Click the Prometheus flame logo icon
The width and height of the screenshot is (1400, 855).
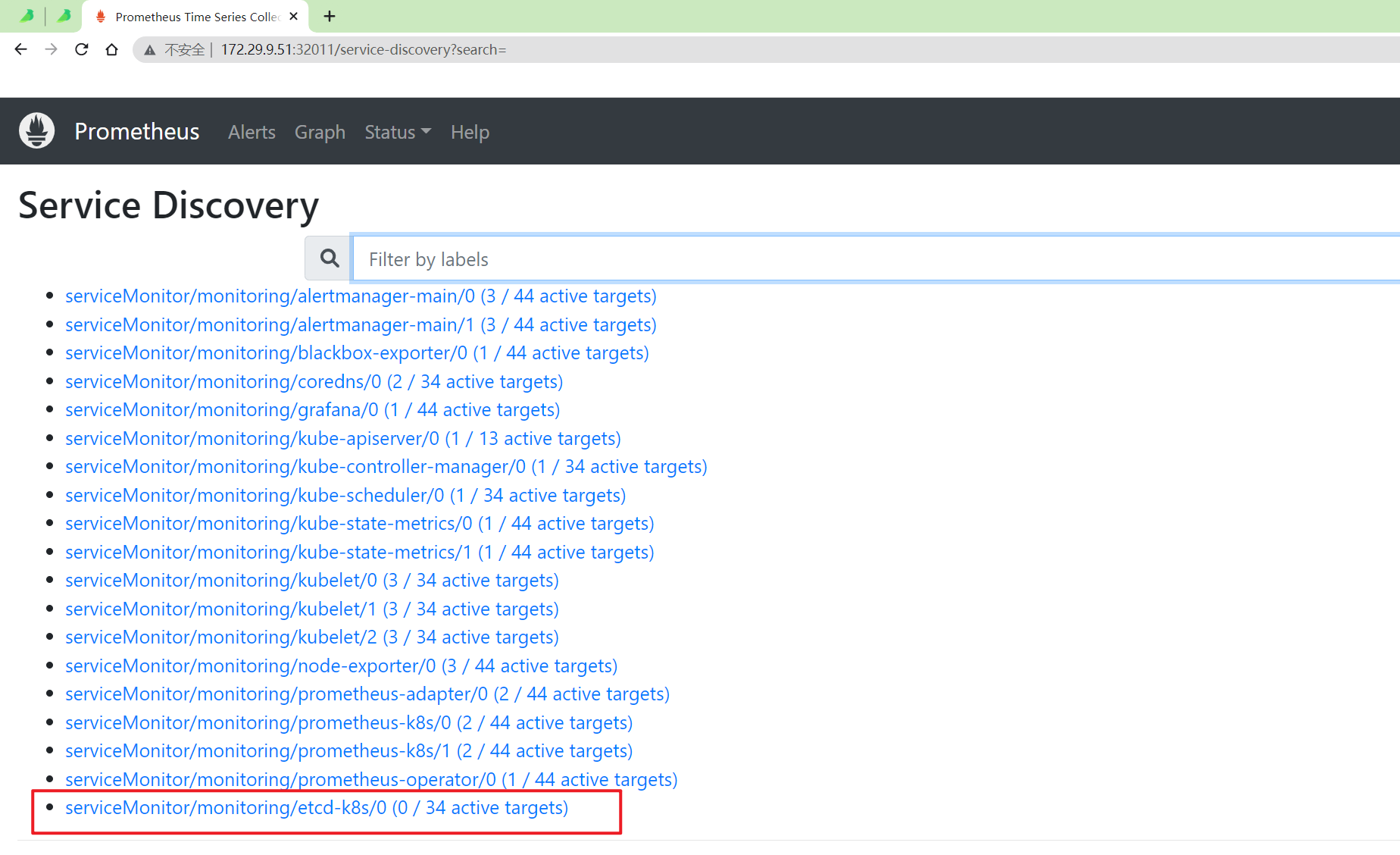pos(36,131)
